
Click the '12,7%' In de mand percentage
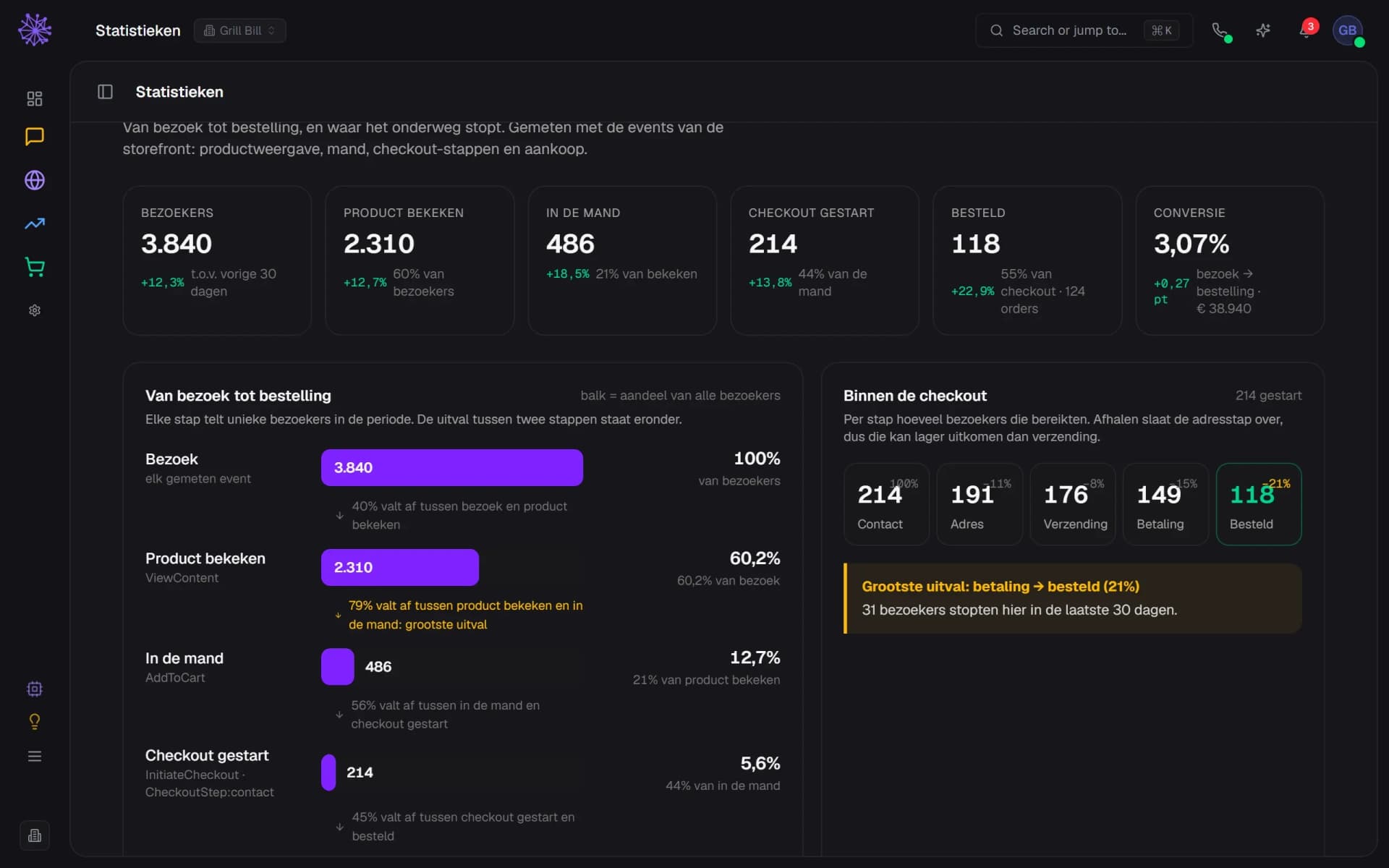pyautogui.click(x=755, y=658)
